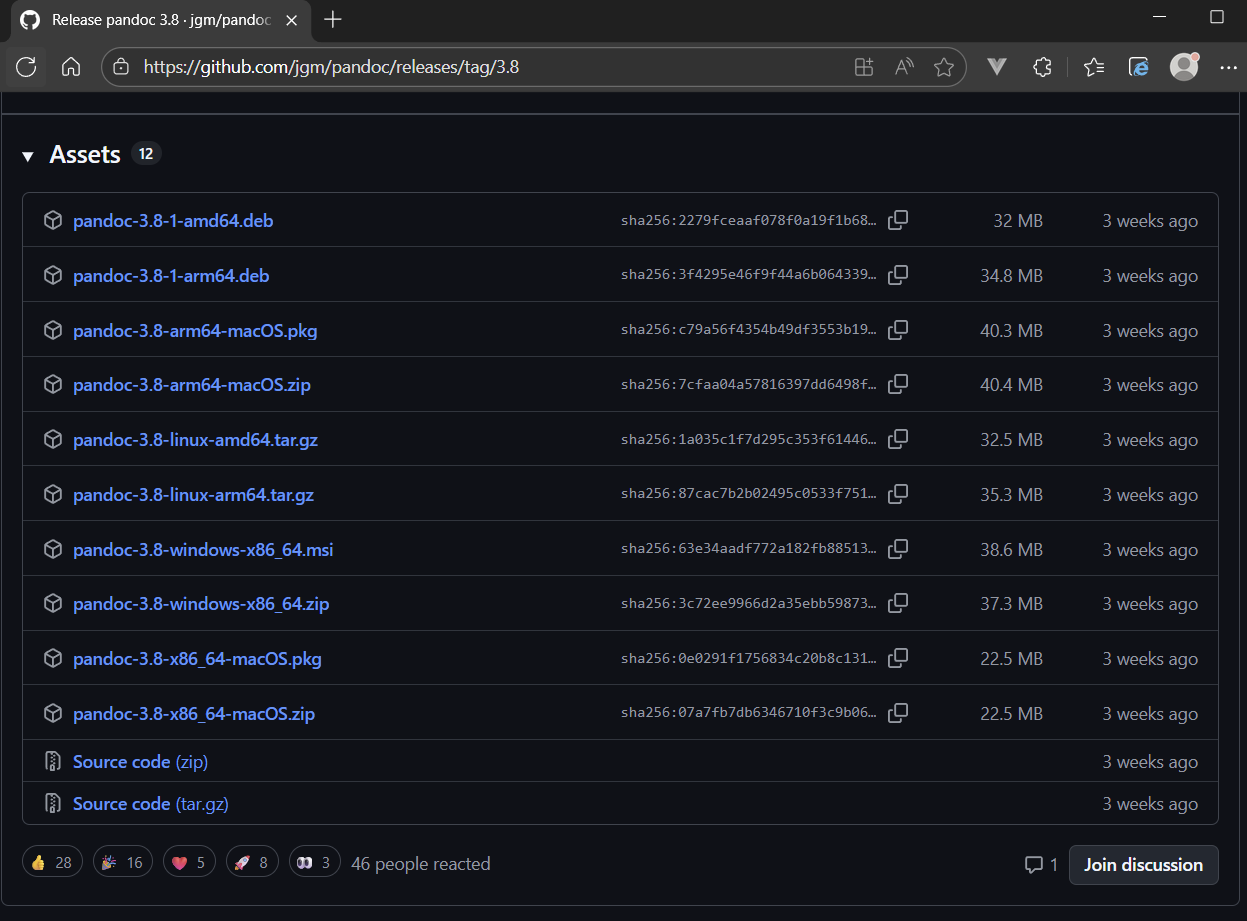The height and width of the screenshot is (921, 1247).
Task: Download pandoc-3.8-1-amd64.deb
Action: point(173,221)
